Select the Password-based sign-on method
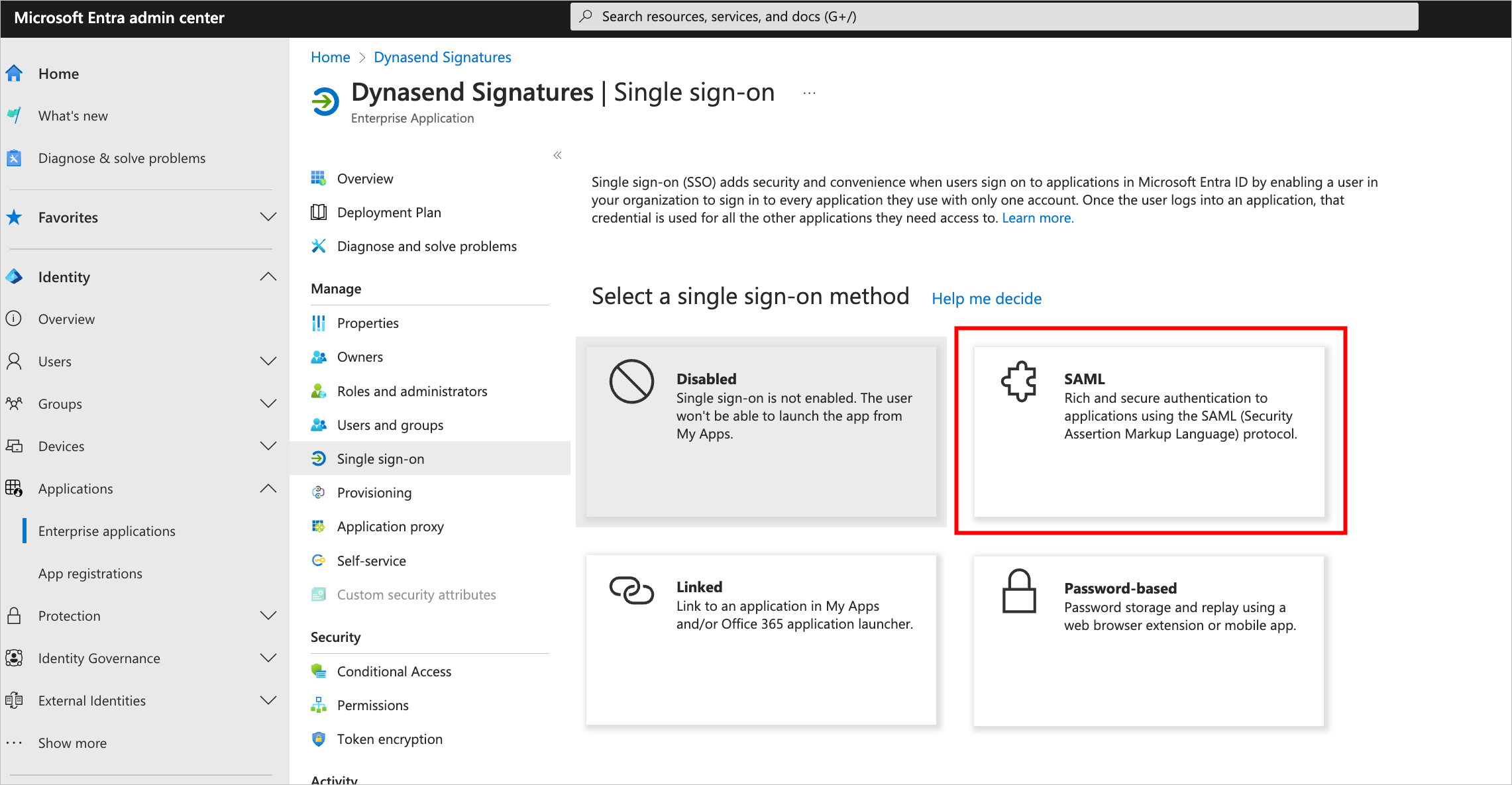The image size is (1512, 785). (1148, 639)
